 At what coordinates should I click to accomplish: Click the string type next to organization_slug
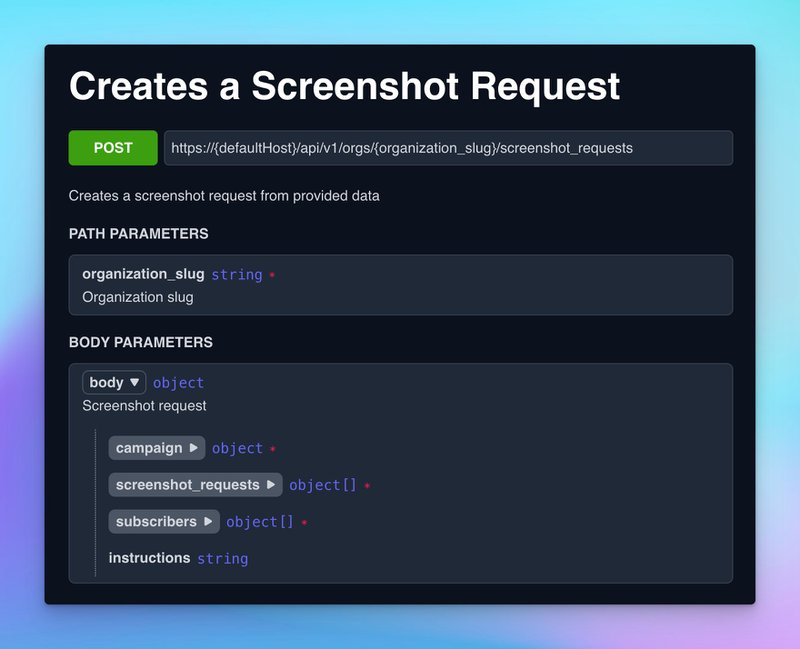[x=236, y=274]
